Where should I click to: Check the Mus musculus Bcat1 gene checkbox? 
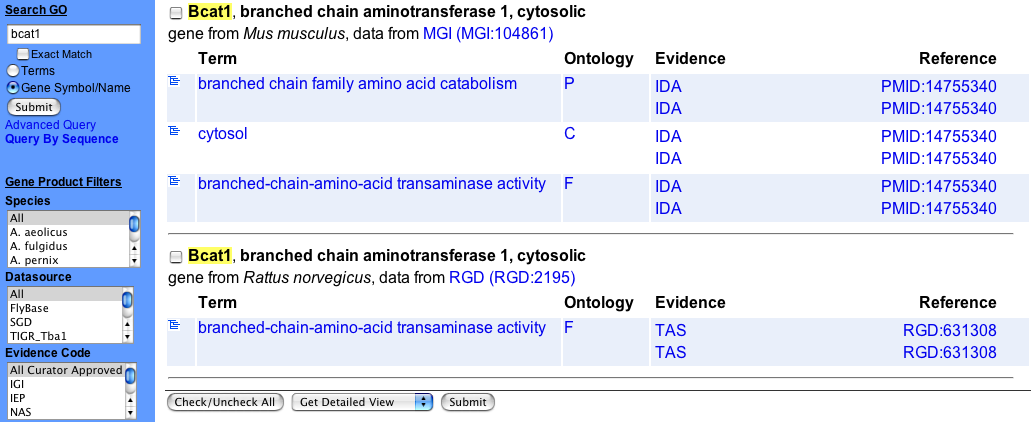point(177,13)
